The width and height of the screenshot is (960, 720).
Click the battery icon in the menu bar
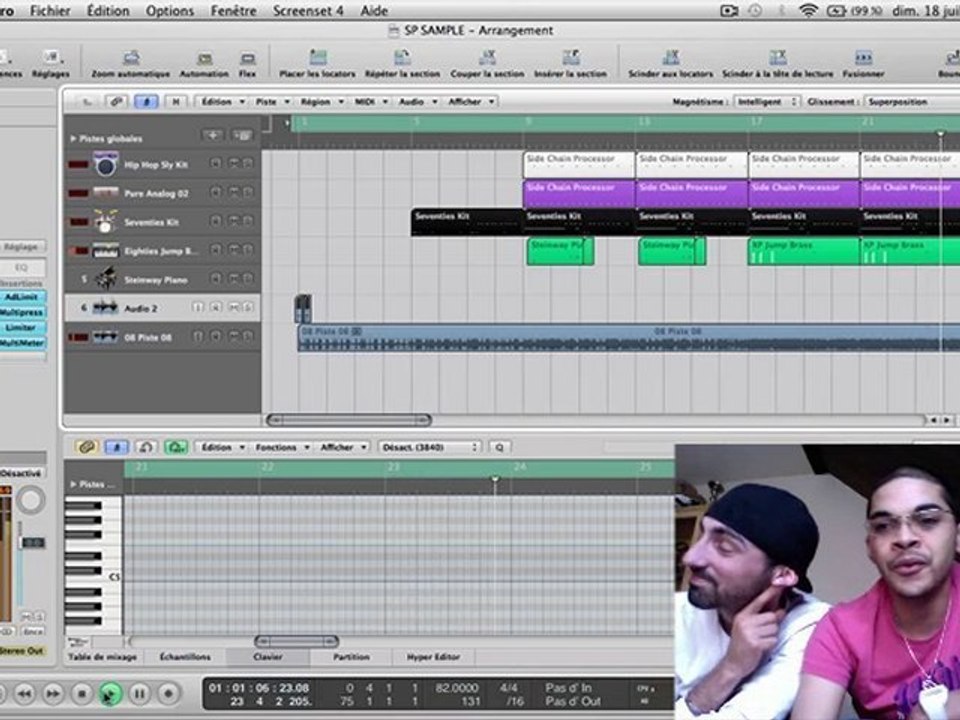coord(836,10)
